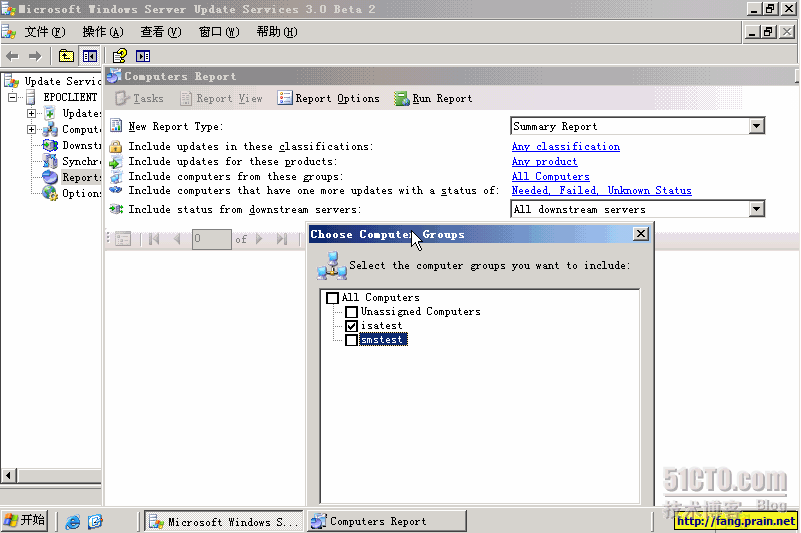Click the Forward arrow toolbar icon

(x=35, y=56)
